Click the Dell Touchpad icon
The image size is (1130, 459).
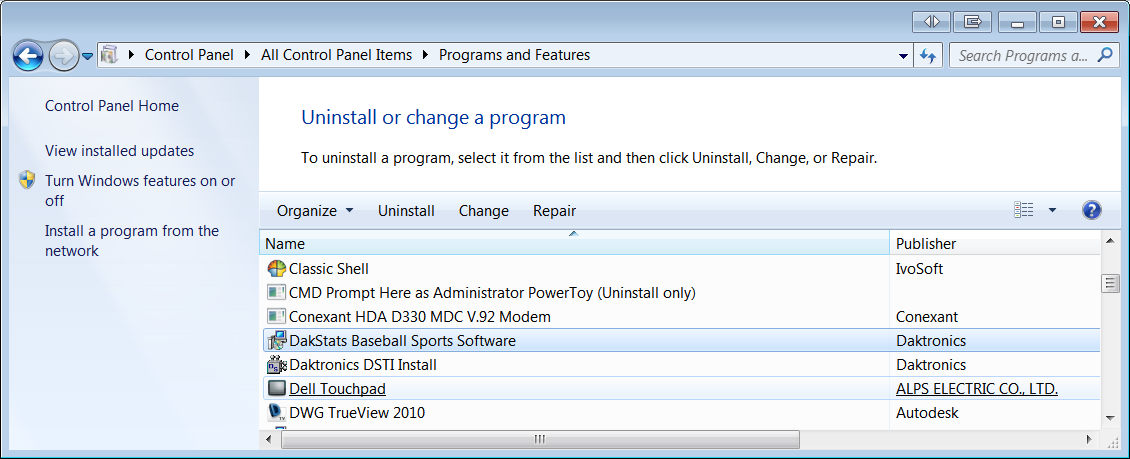(277, 389)
